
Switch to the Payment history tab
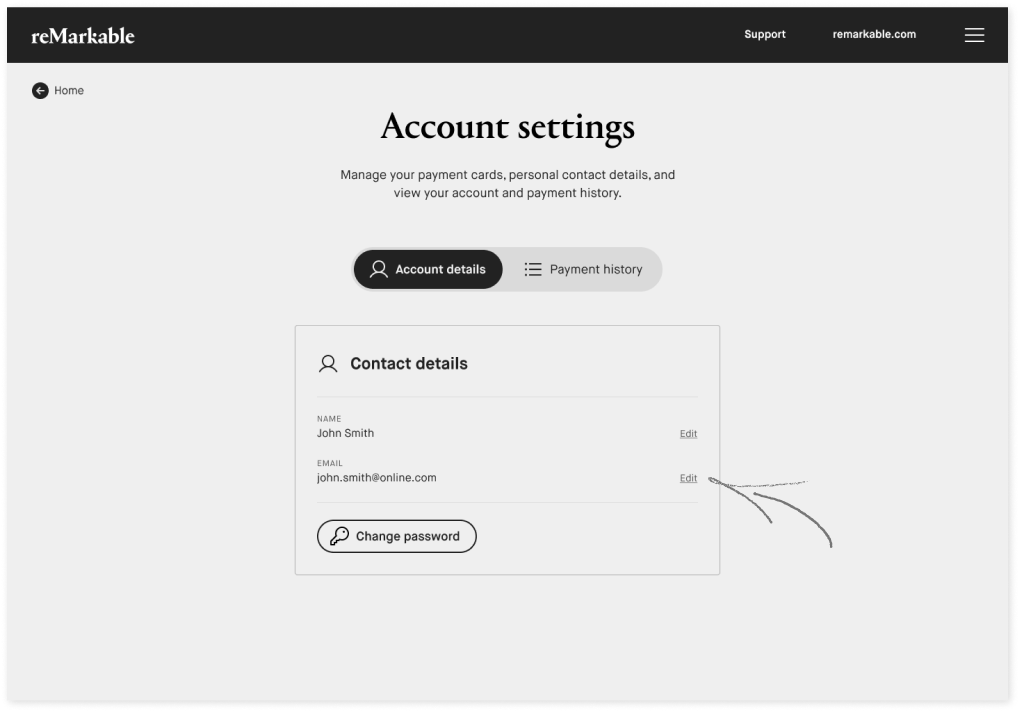[583, 269]
